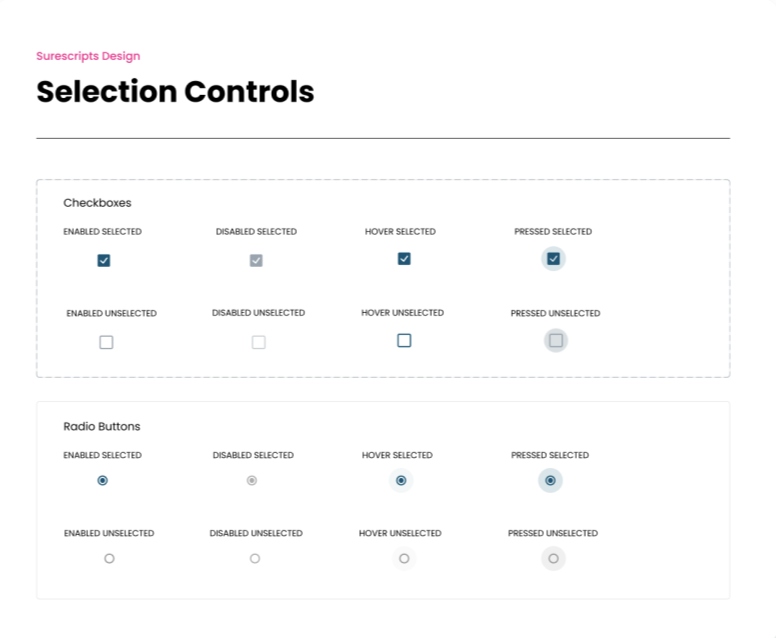Viewport: 776px width, 638px height.
Task: Check the Hover Unselected checkbox
Action: pyautogui.click(x=404, y=340)
